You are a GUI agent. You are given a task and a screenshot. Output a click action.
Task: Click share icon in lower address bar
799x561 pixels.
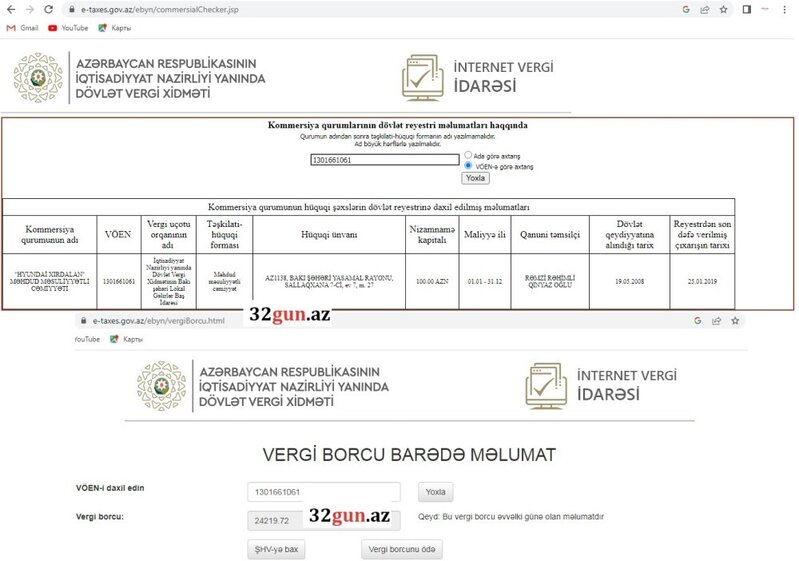(x=716, y=320)
